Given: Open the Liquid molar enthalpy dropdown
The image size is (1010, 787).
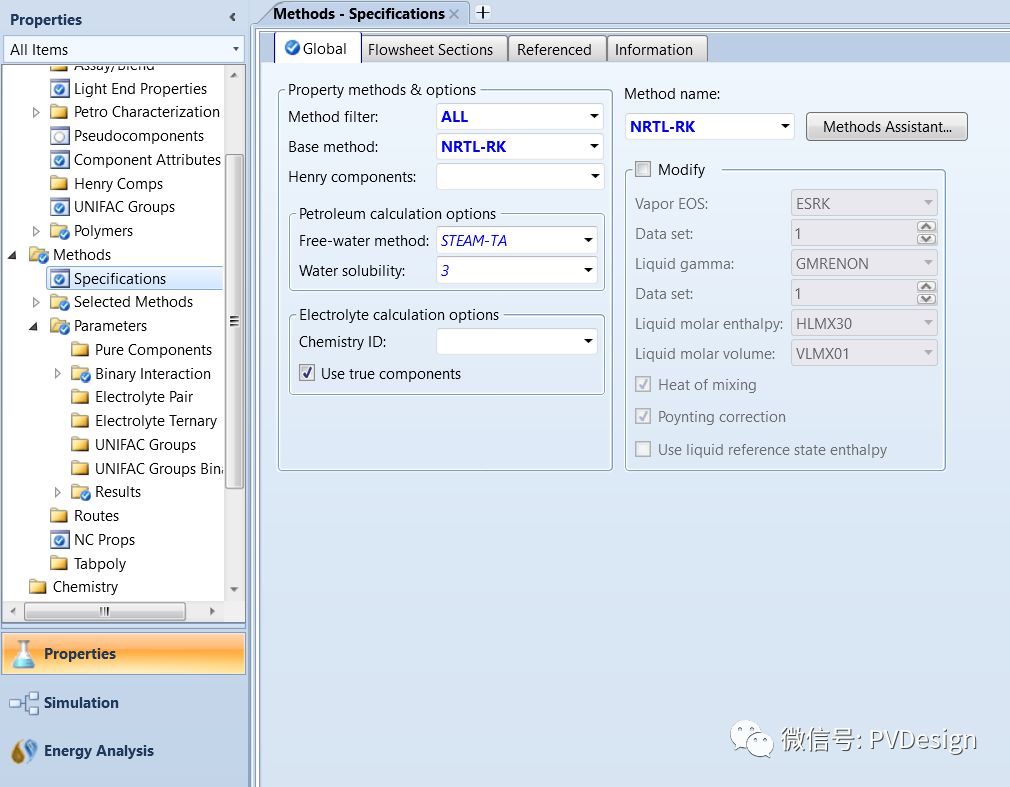Looking at the screenshot, I should (928, 323).
